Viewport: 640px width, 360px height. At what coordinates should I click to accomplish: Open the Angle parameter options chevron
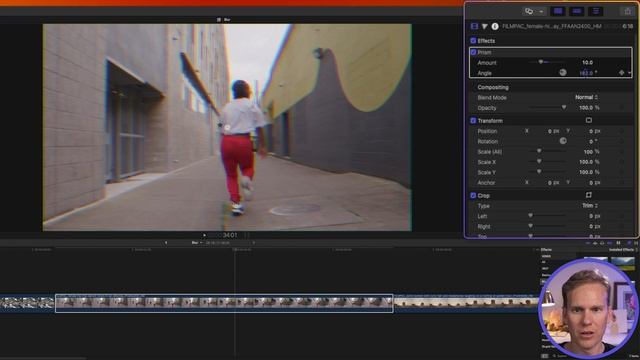(x=629, y=73)
